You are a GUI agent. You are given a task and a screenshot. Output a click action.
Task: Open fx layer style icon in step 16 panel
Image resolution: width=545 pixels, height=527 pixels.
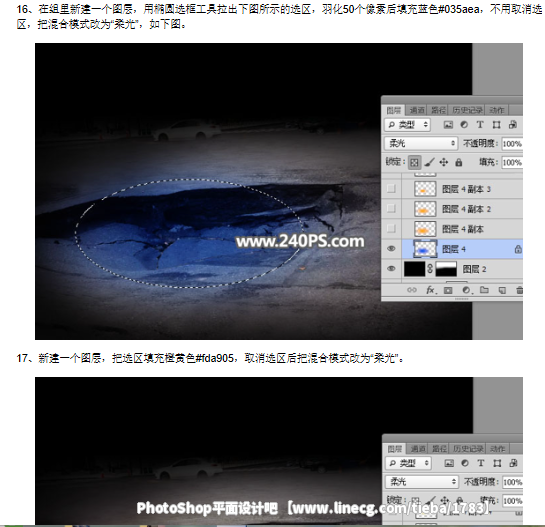click(x=431, y=290)
